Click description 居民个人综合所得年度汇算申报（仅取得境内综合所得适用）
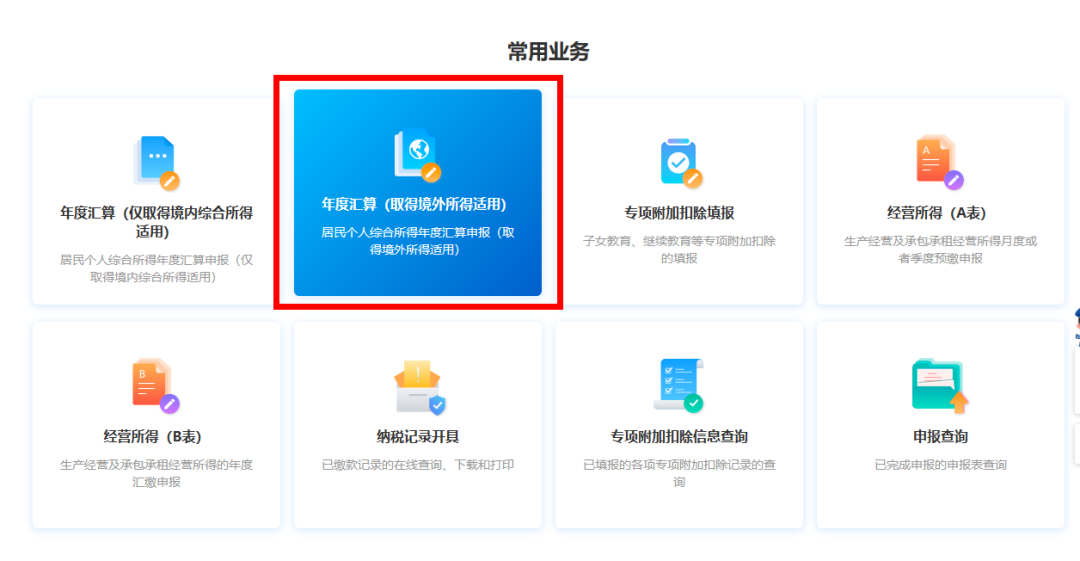 pyautogui.click(x=156, y=269)
